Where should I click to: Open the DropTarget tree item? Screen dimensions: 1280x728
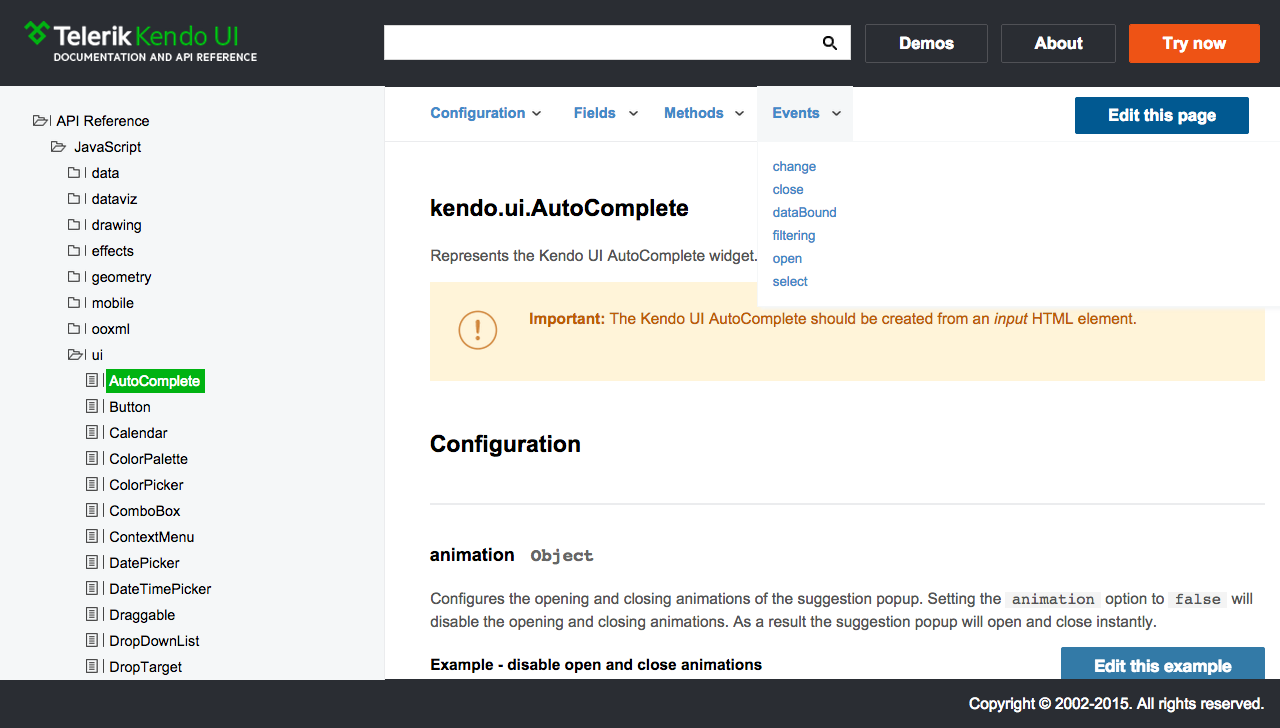(x=145, y=667)
